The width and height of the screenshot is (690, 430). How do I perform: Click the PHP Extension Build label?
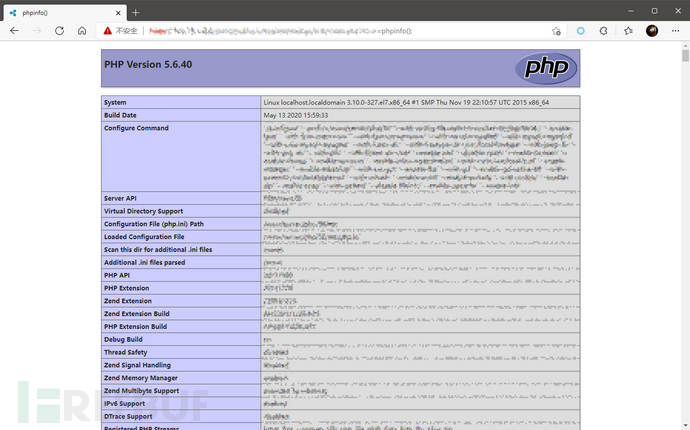click(x=136, y=327)
